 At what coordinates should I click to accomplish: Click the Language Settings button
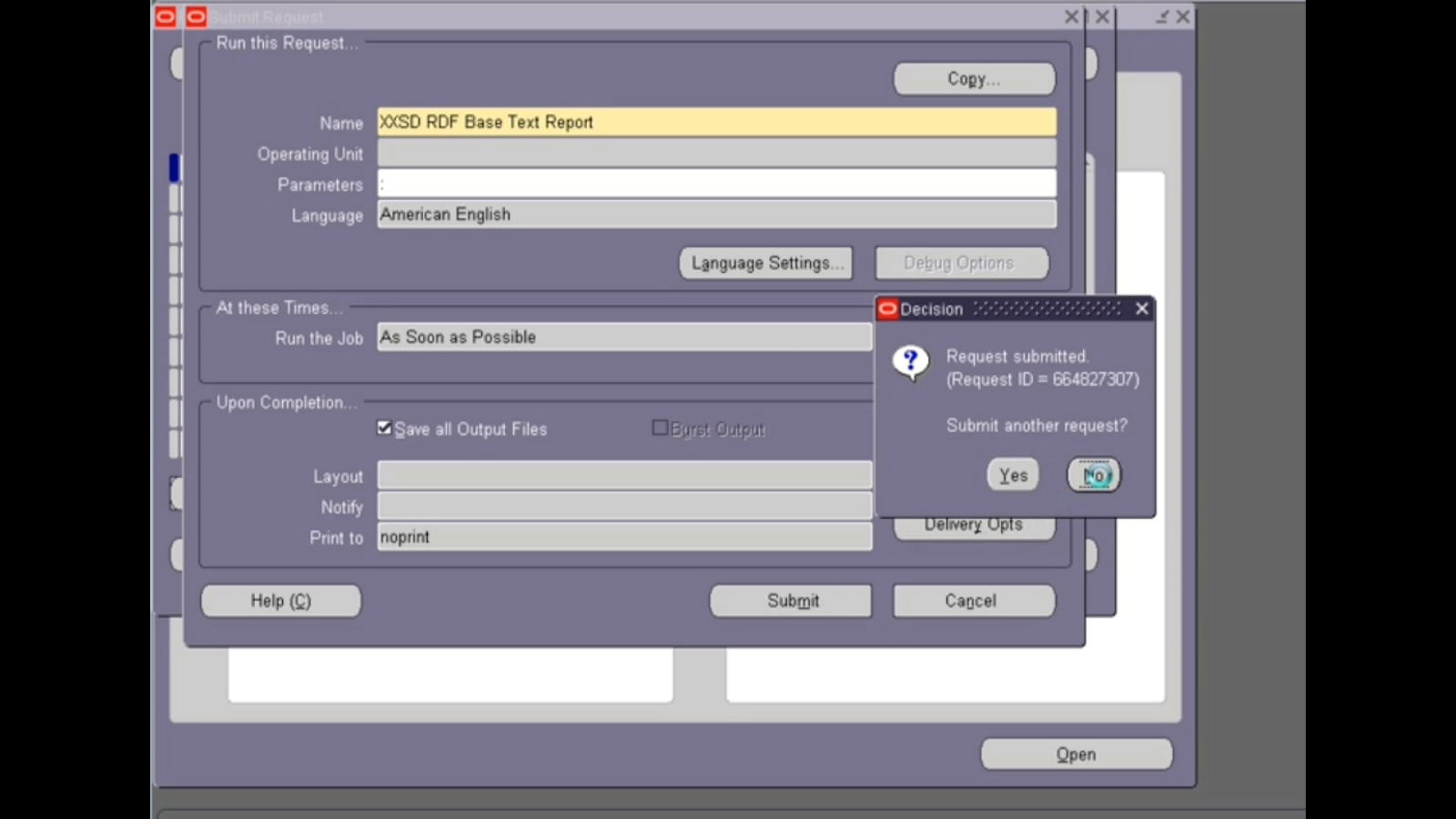point(765,263)
